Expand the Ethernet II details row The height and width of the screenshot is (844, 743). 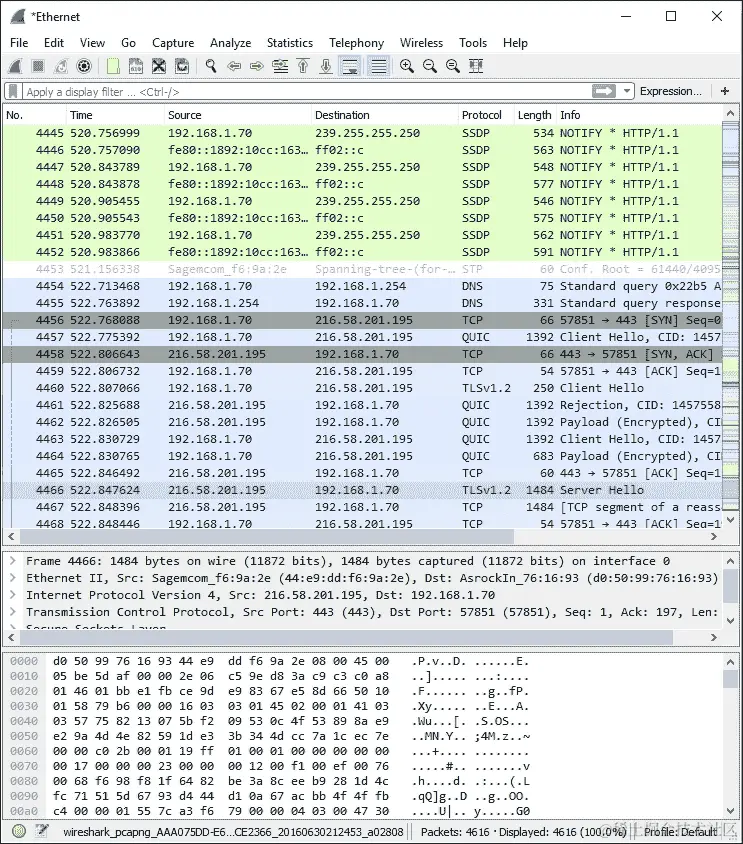click(12, 578)
